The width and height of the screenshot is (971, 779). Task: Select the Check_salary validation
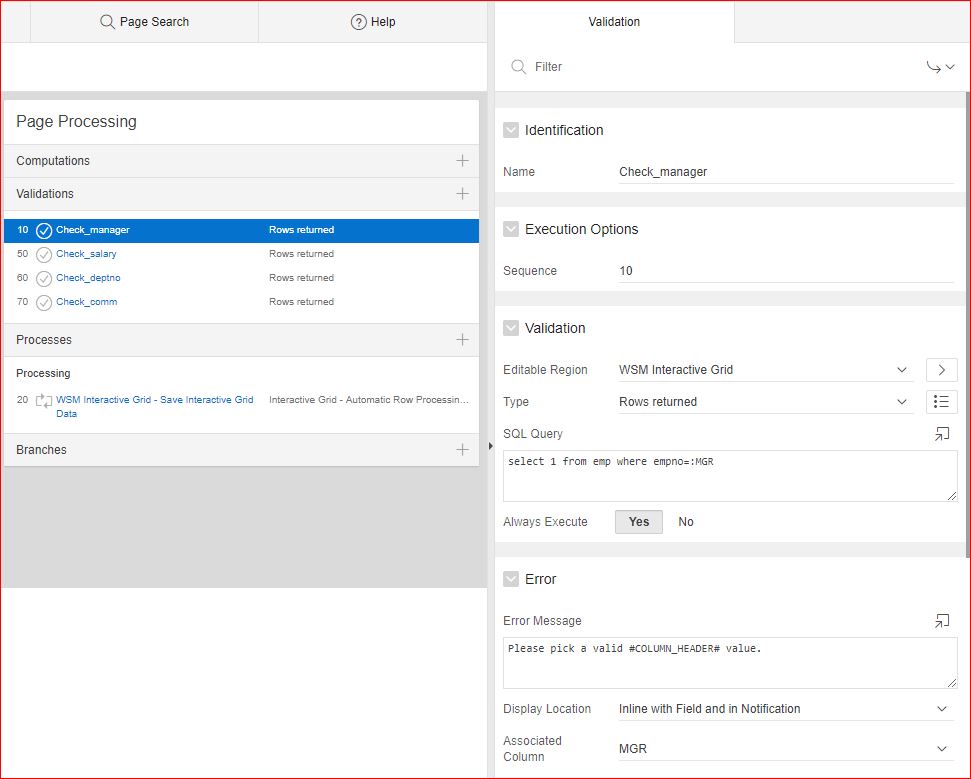86,254
